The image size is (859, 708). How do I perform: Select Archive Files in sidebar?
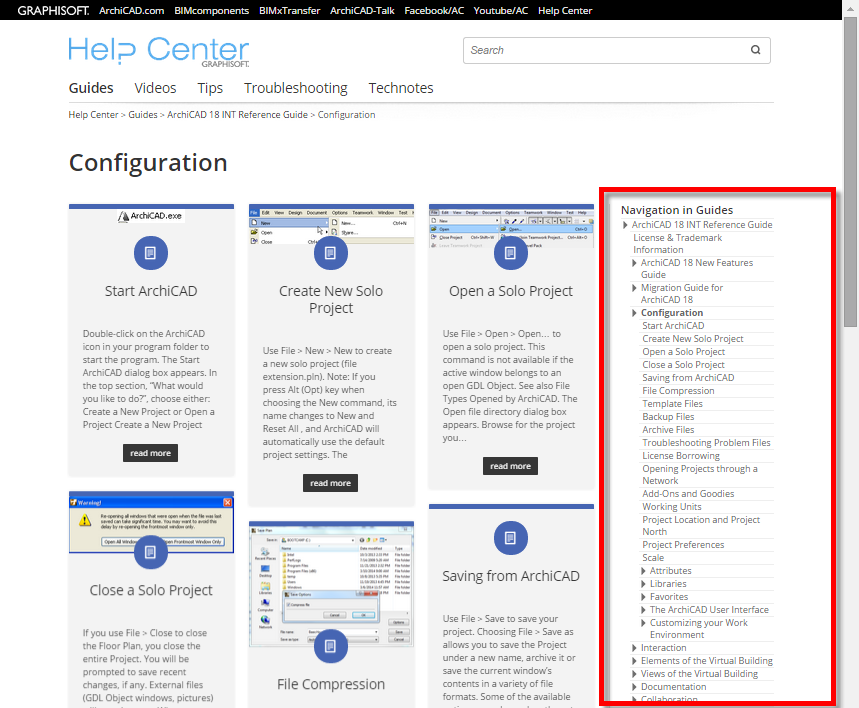(x=668, y=430)
